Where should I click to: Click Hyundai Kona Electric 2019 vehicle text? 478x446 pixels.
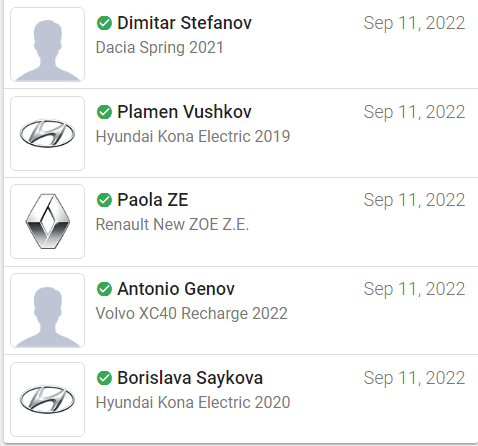193,136
